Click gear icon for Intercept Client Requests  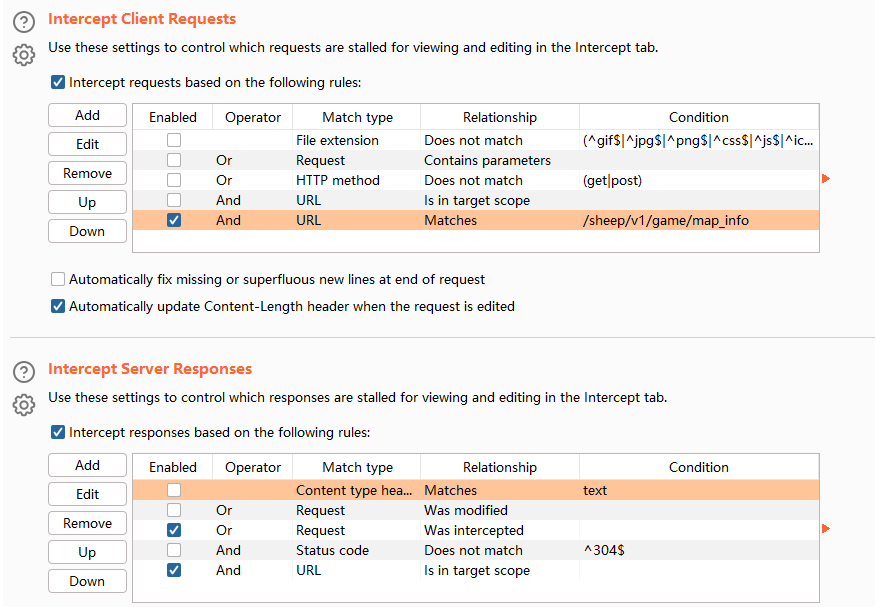[x=24, y=54]
